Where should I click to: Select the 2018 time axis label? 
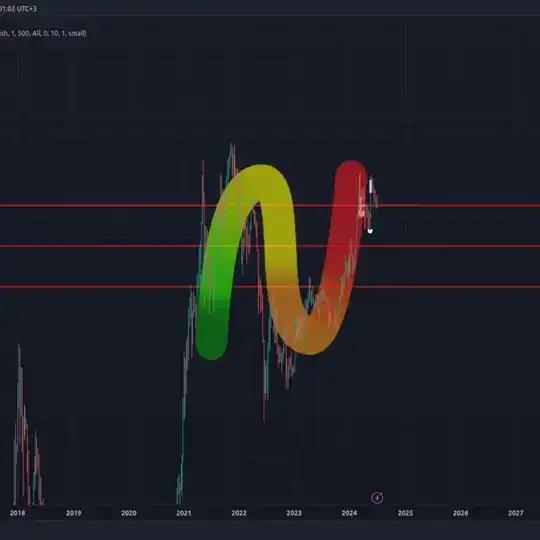[x=18, y=513]
